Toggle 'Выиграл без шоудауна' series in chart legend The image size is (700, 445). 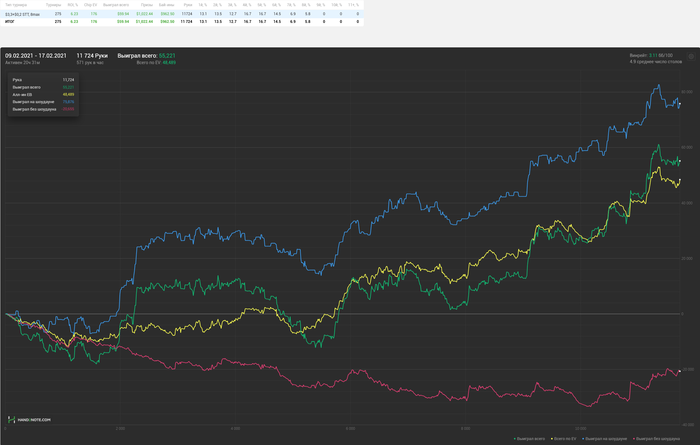tap(656, 439)
